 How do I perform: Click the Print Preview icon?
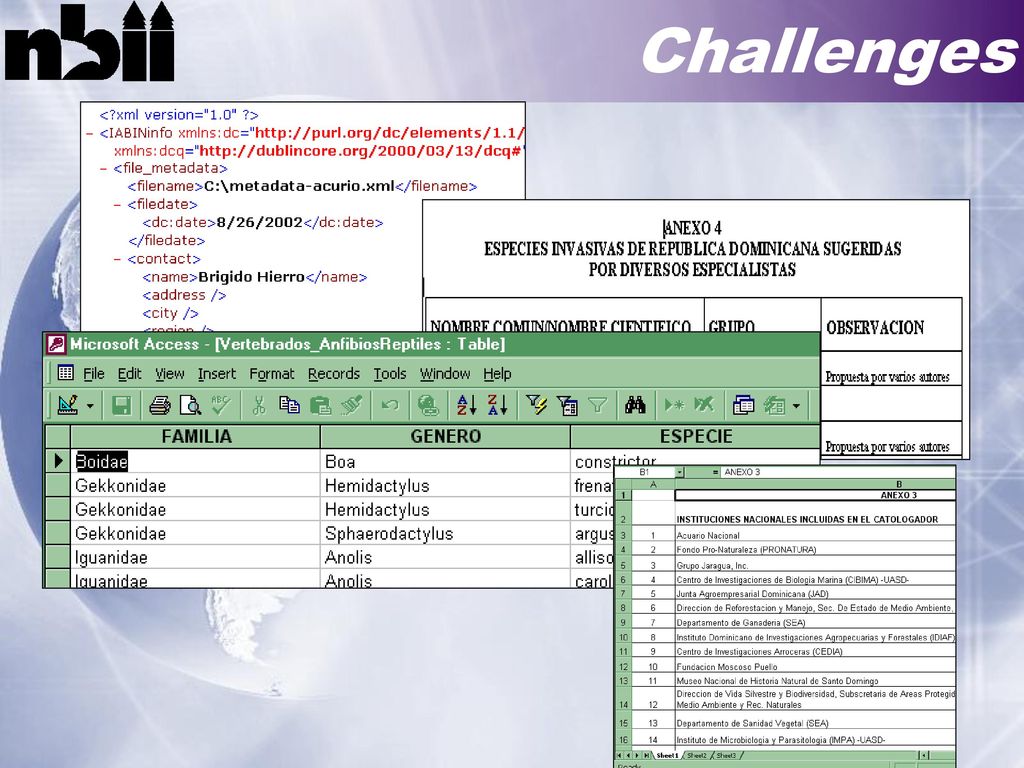190,406
